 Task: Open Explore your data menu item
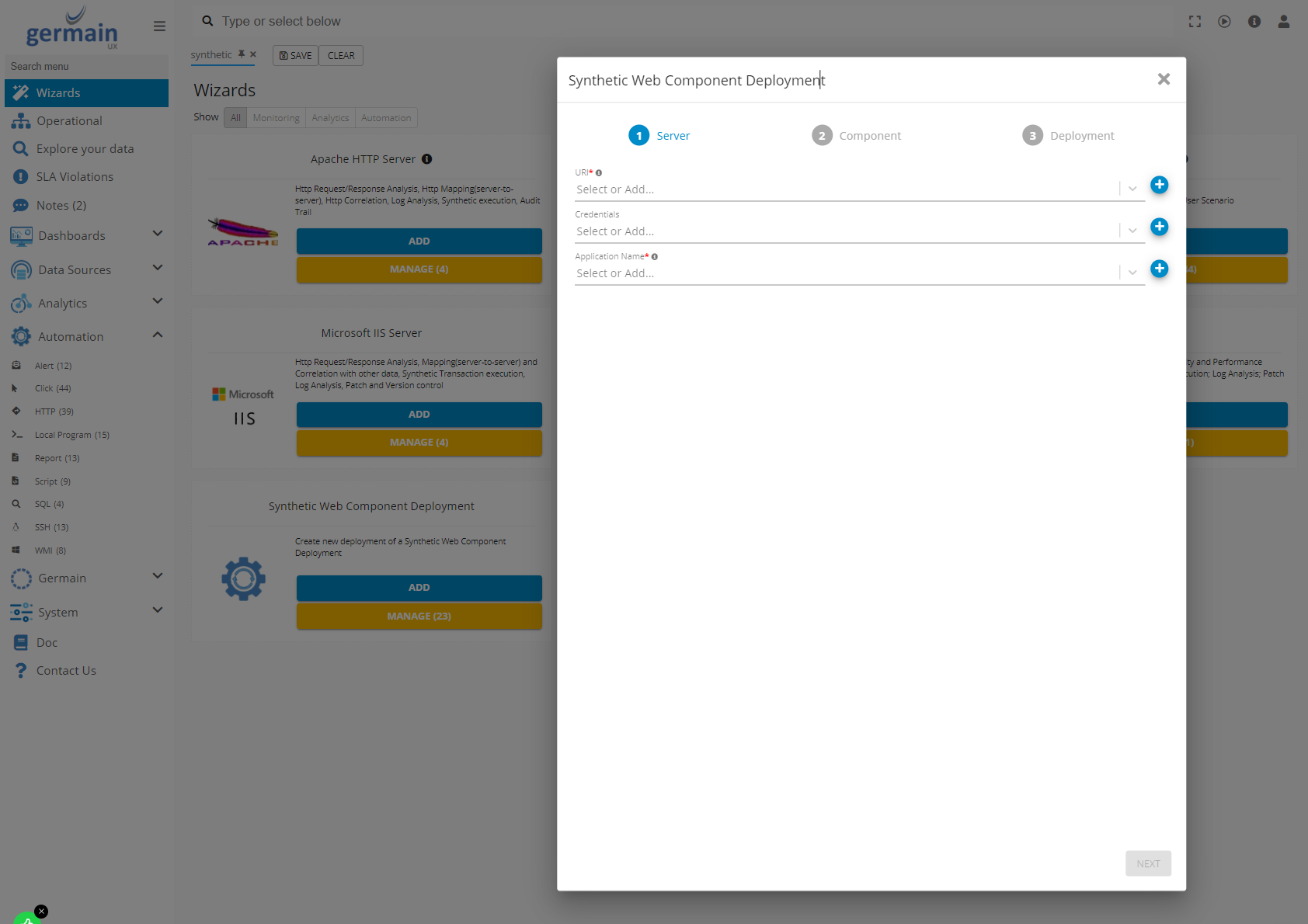[85, 149]
